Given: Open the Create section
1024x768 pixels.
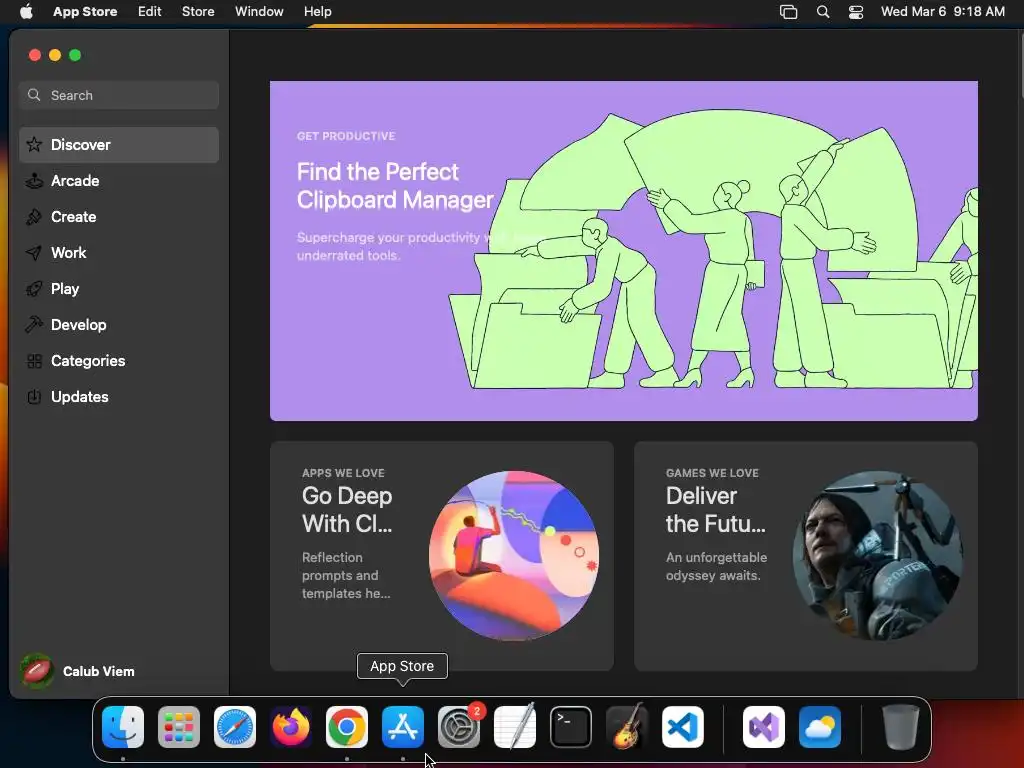Looking at the screenshot, I should [x=119, y=217].
